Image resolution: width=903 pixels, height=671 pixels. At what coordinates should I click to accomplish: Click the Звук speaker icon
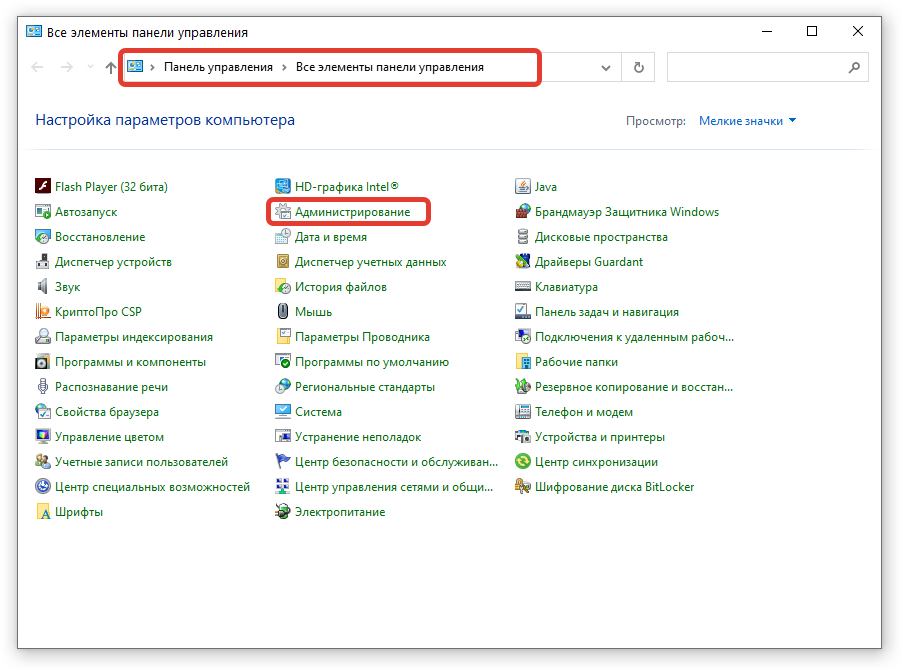click(43, 287)
